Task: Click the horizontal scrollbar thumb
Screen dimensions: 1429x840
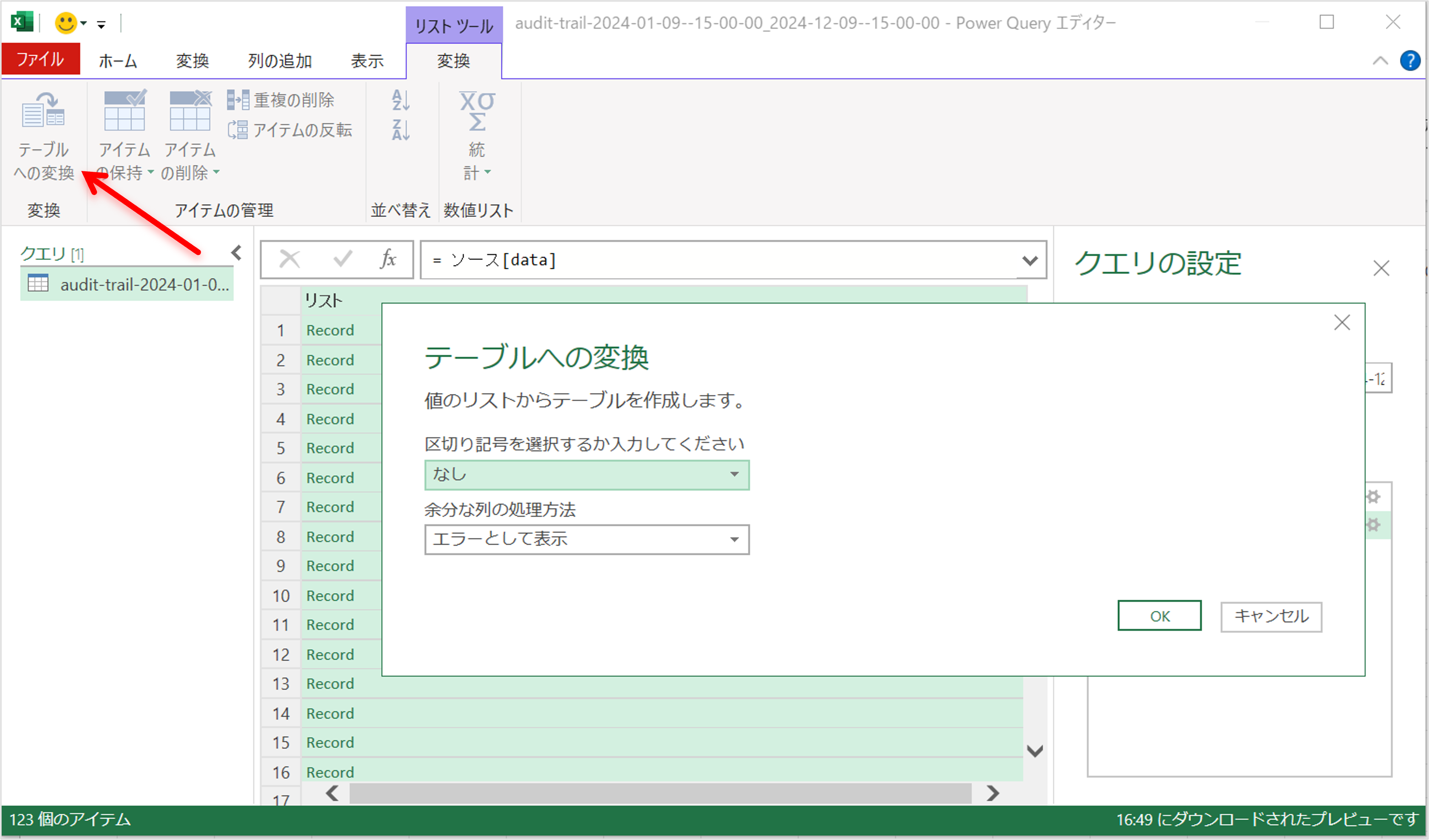Action: pos(661,793)
